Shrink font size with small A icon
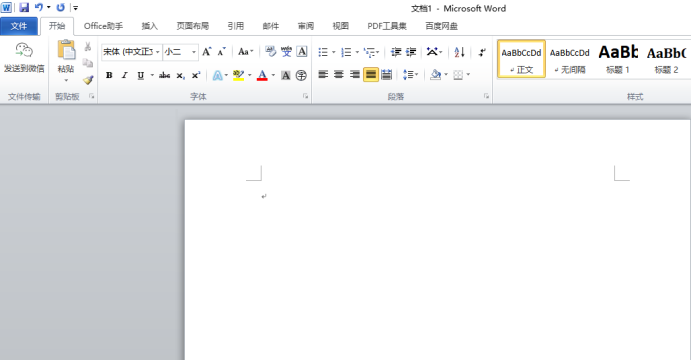692x360 pixels. tap(222, 52)
